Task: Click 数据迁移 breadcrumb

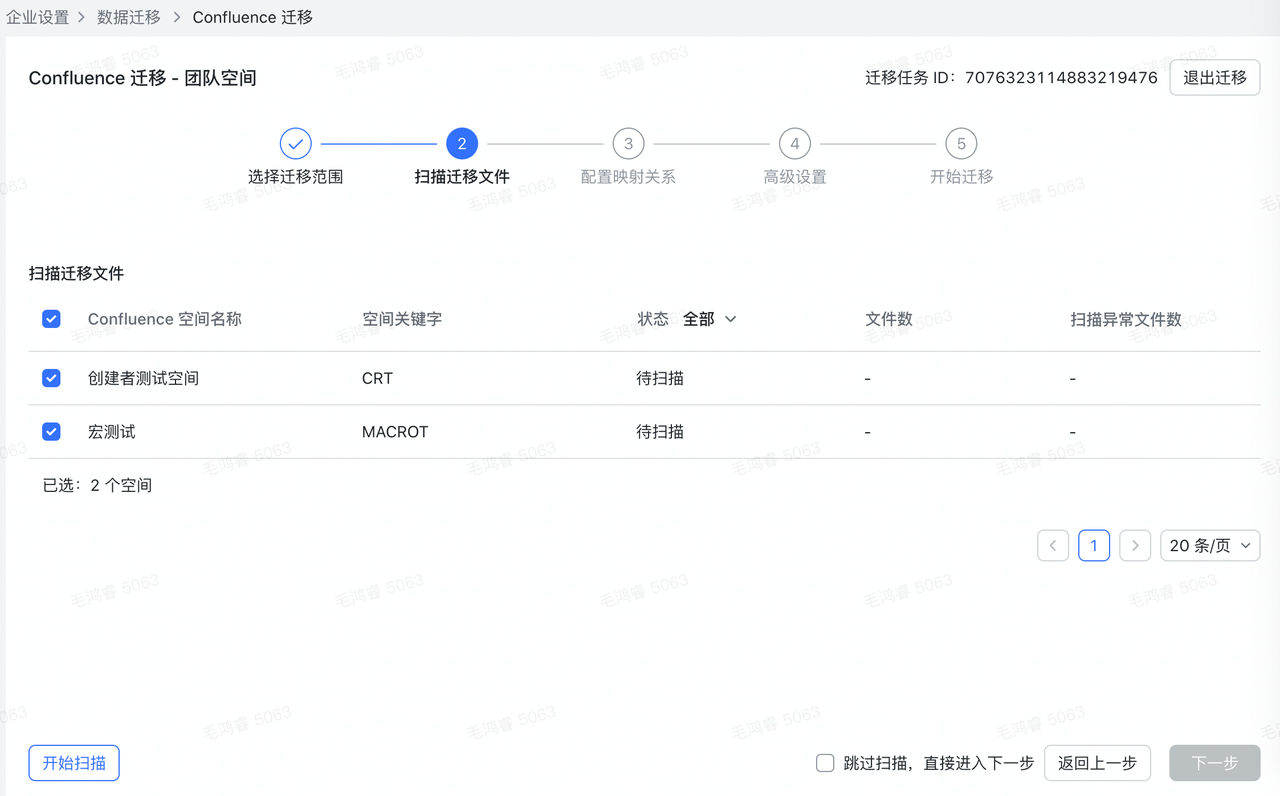Action: (129, 17)
